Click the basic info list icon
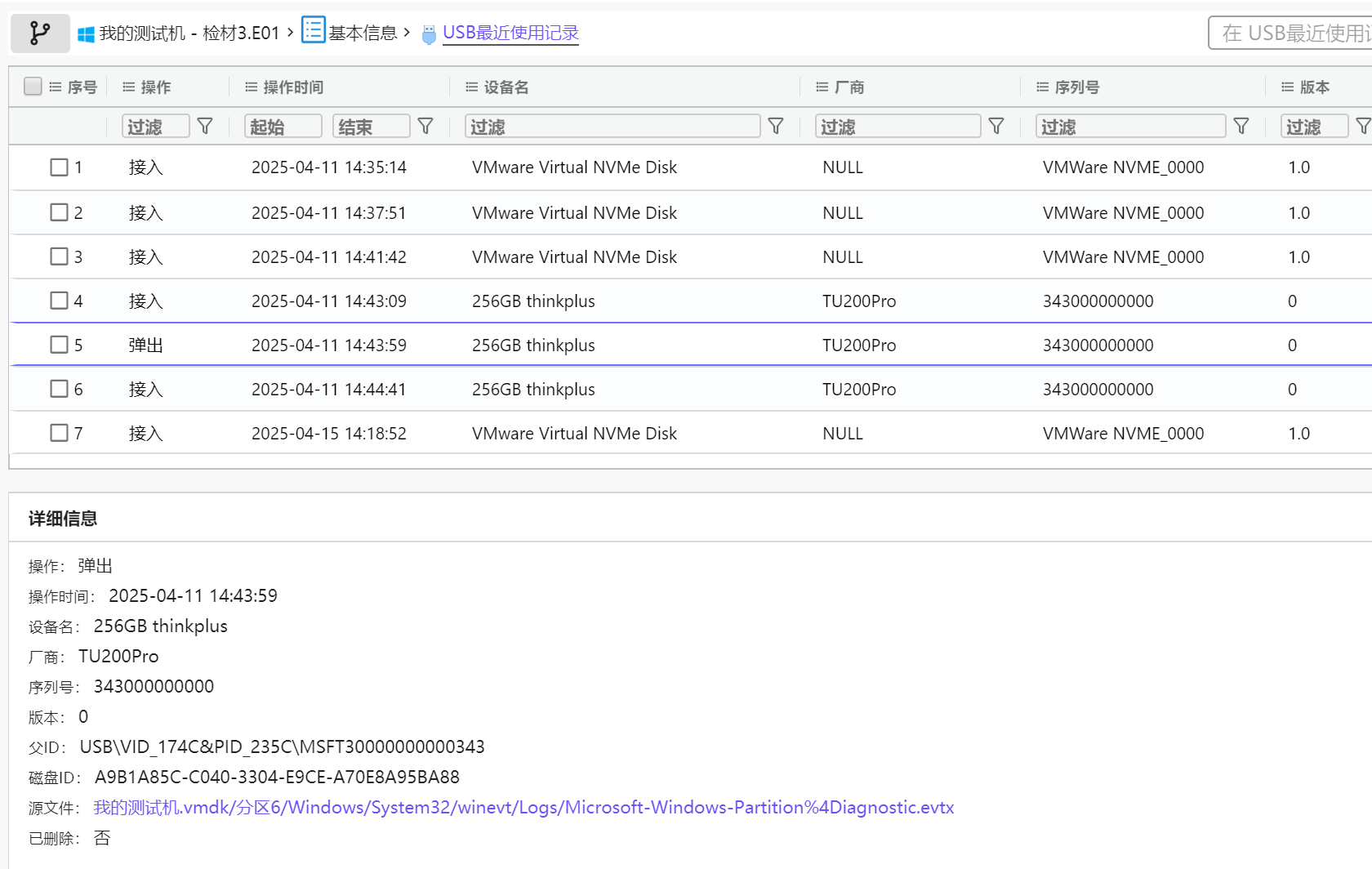Viewport: 1372px width, 869px height. pyautogui.click(x=314, y=30)
